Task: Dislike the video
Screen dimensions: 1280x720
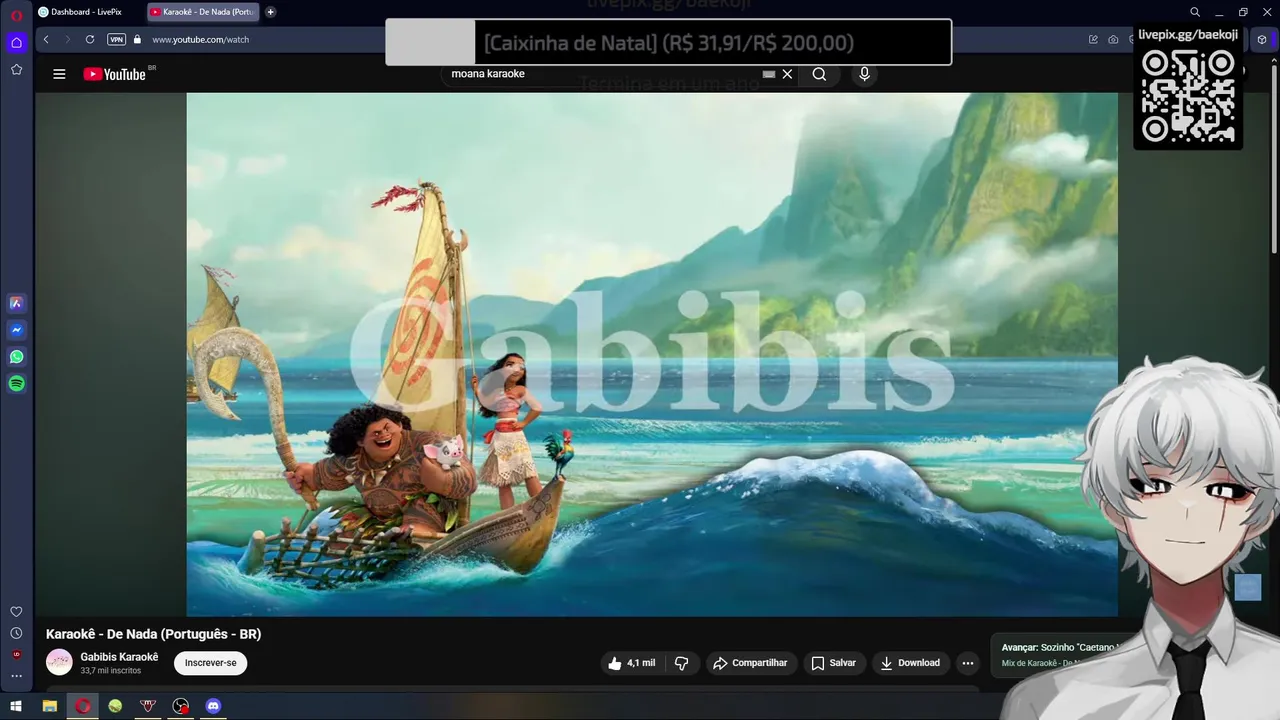Action: click(681, 663)
